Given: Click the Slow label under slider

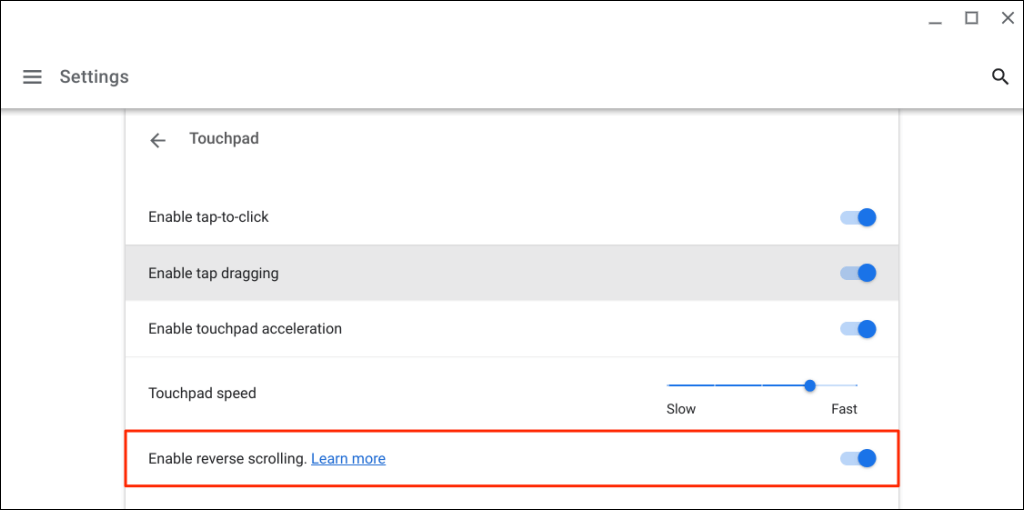Looking at the screenshot, I should tap(681, 409).
